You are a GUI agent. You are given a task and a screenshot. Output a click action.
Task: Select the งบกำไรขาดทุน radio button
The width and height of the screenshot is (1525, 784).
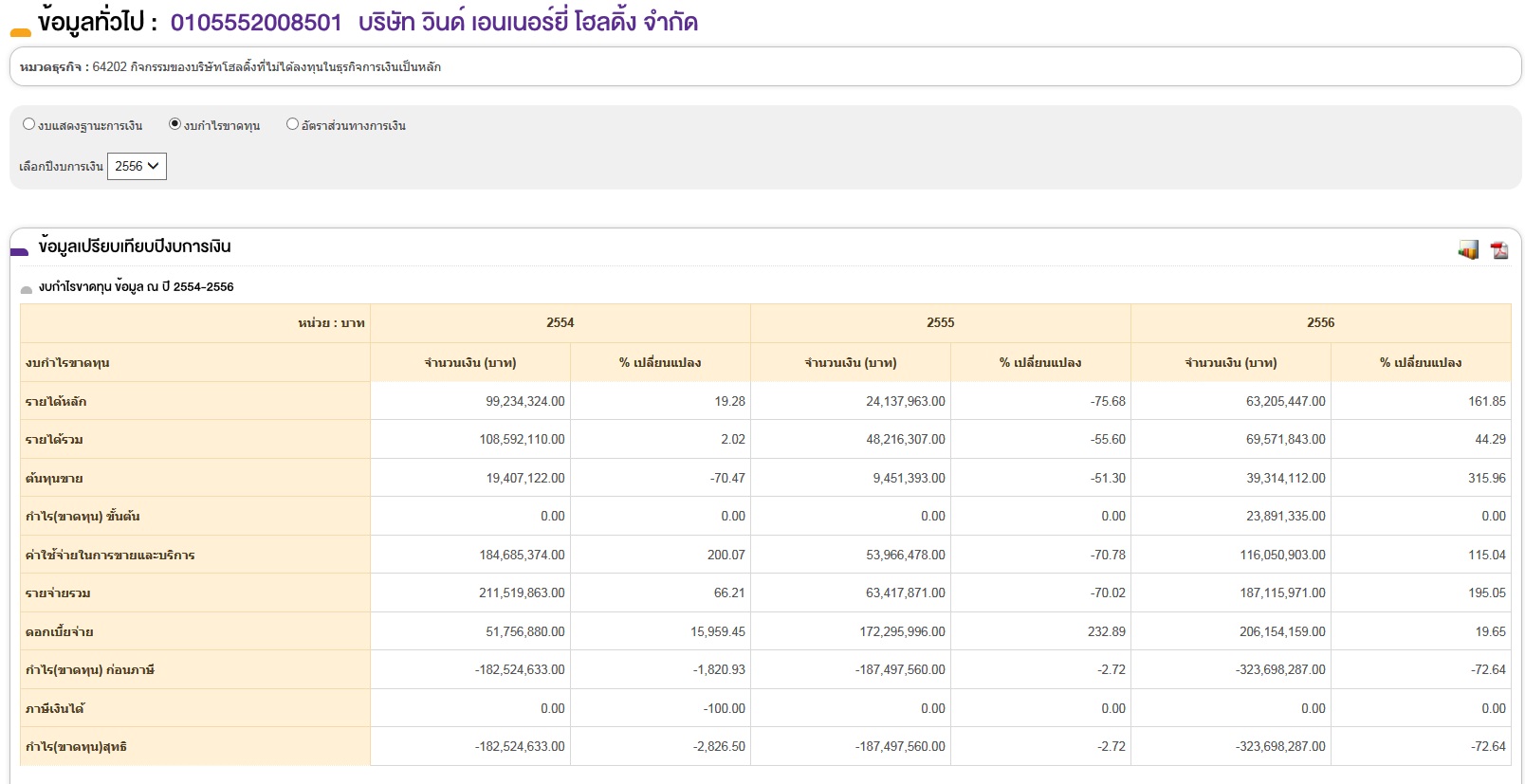click(175, 124)
